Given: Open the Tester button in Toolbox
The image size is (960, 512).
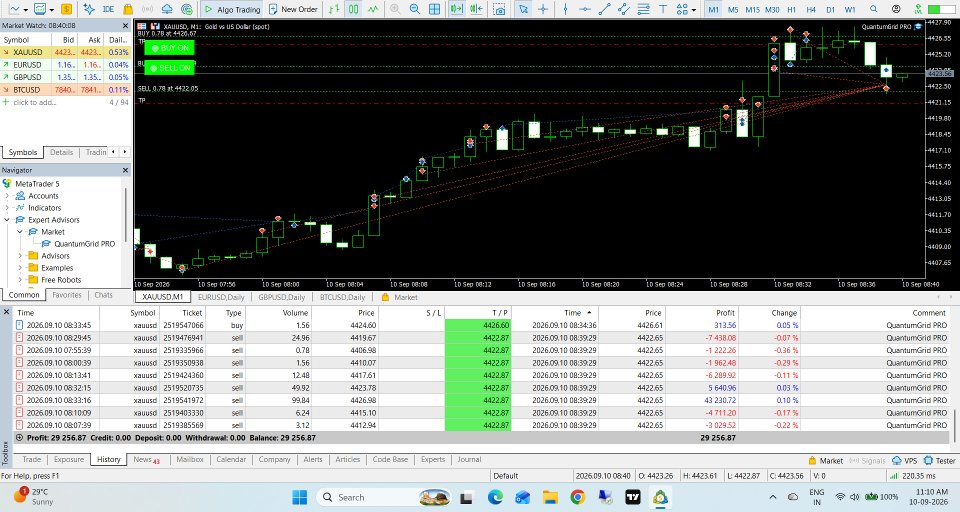Looking at the screenshot, I should tap(940, 461).
